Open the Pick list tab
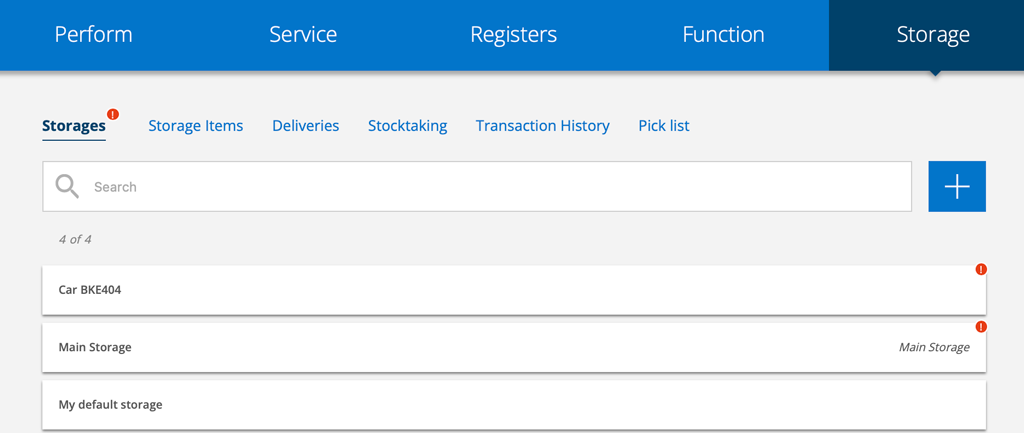Image resolution: width=1024 pixels, height=433 pixels. point(663,126)
